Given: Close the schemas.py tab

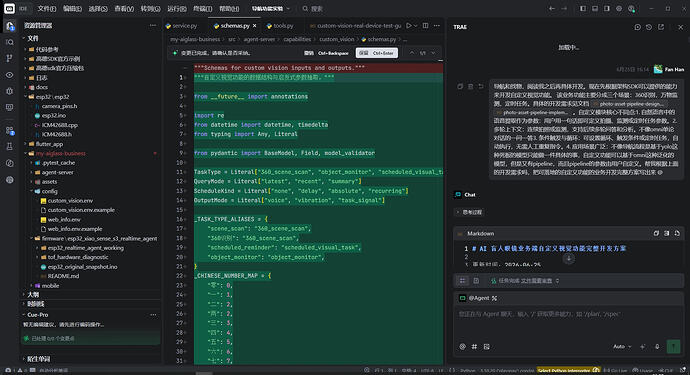Looking at the screenshot, I should point(254,26).
